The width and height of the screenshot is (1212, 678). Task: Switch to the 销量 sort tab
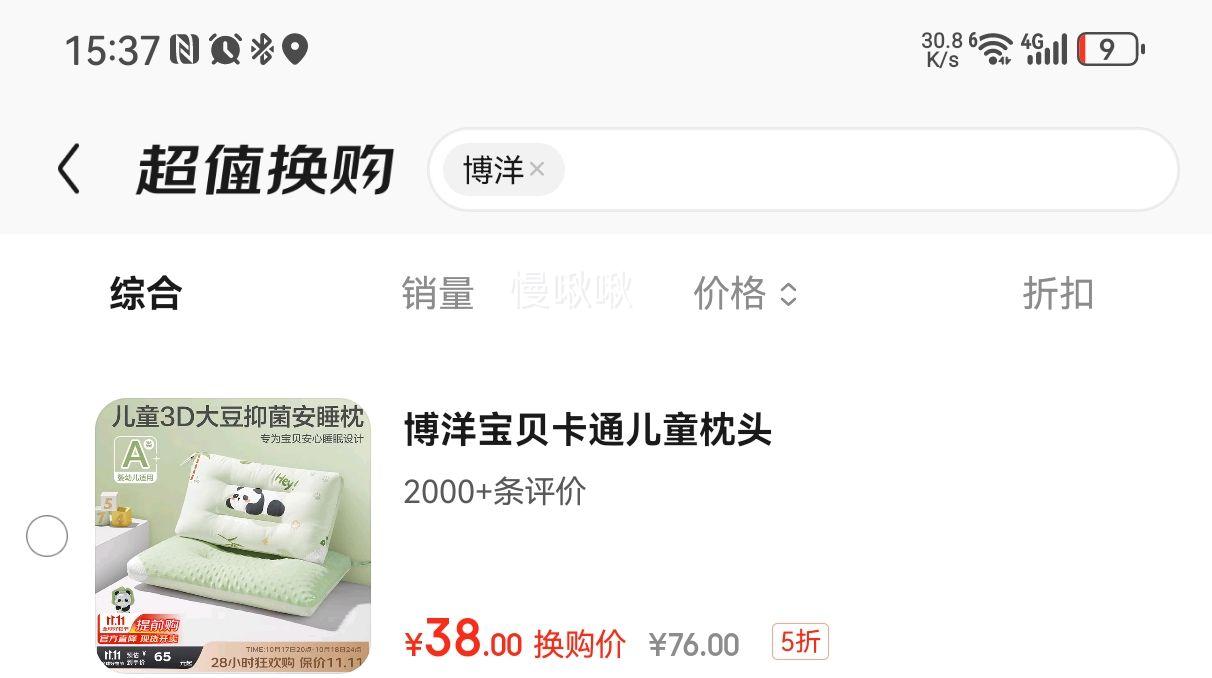[x=438, y=294]
